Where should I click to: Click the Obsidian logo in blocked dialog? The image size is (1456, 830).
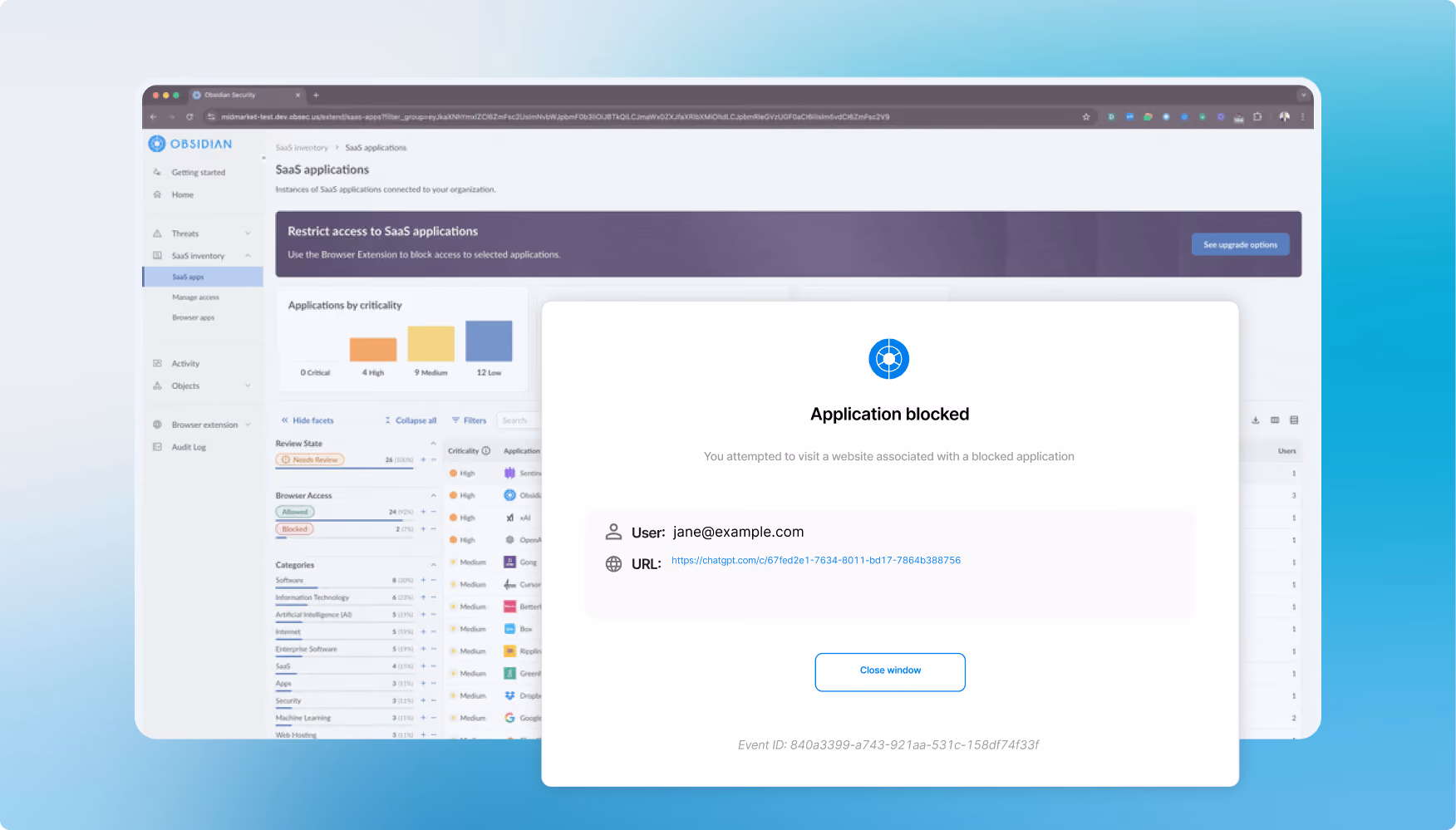coord(889,359)
